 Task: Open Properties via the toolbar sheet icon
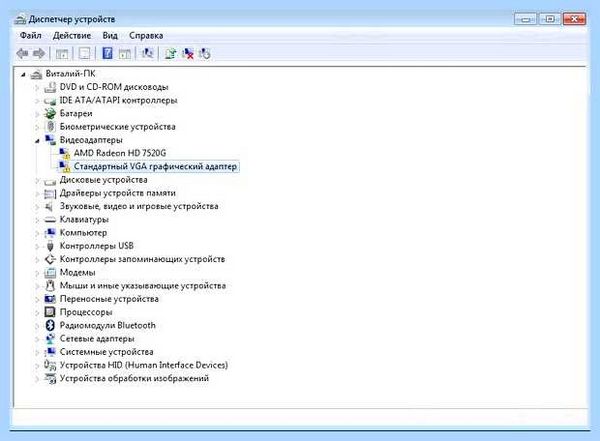tap(84, 54)
